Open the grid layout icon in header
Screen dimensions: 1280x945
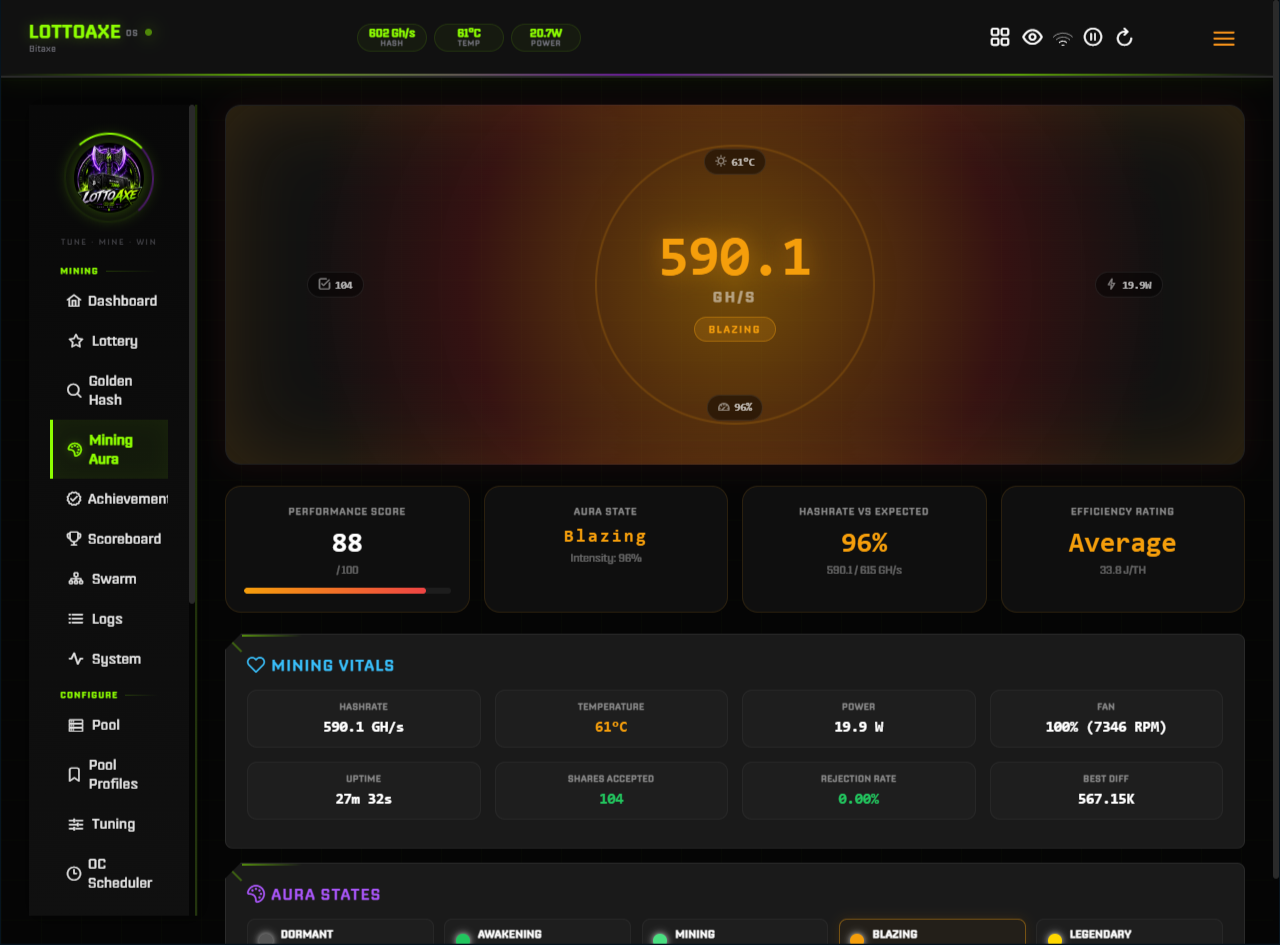pyautogui.click(x=1000, y=38)
